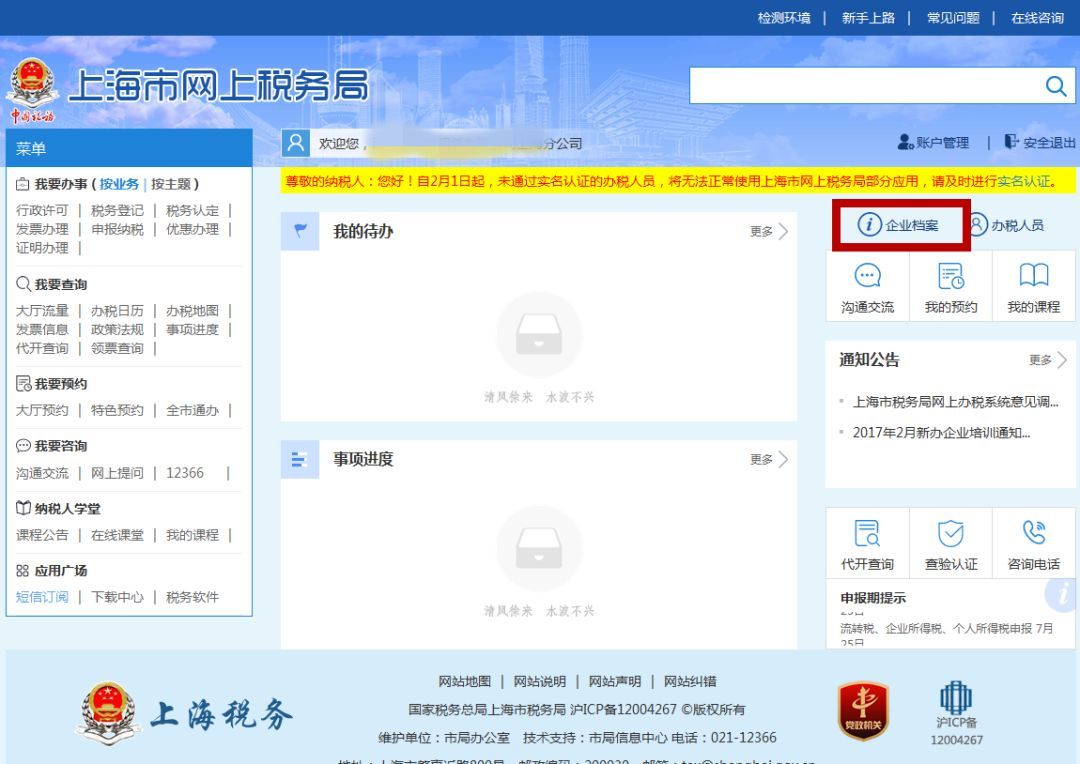This screenshot has height=764, width=1080.
Task: Open 咨询电话 phone icon tile
Action: tap(1034, 544)
